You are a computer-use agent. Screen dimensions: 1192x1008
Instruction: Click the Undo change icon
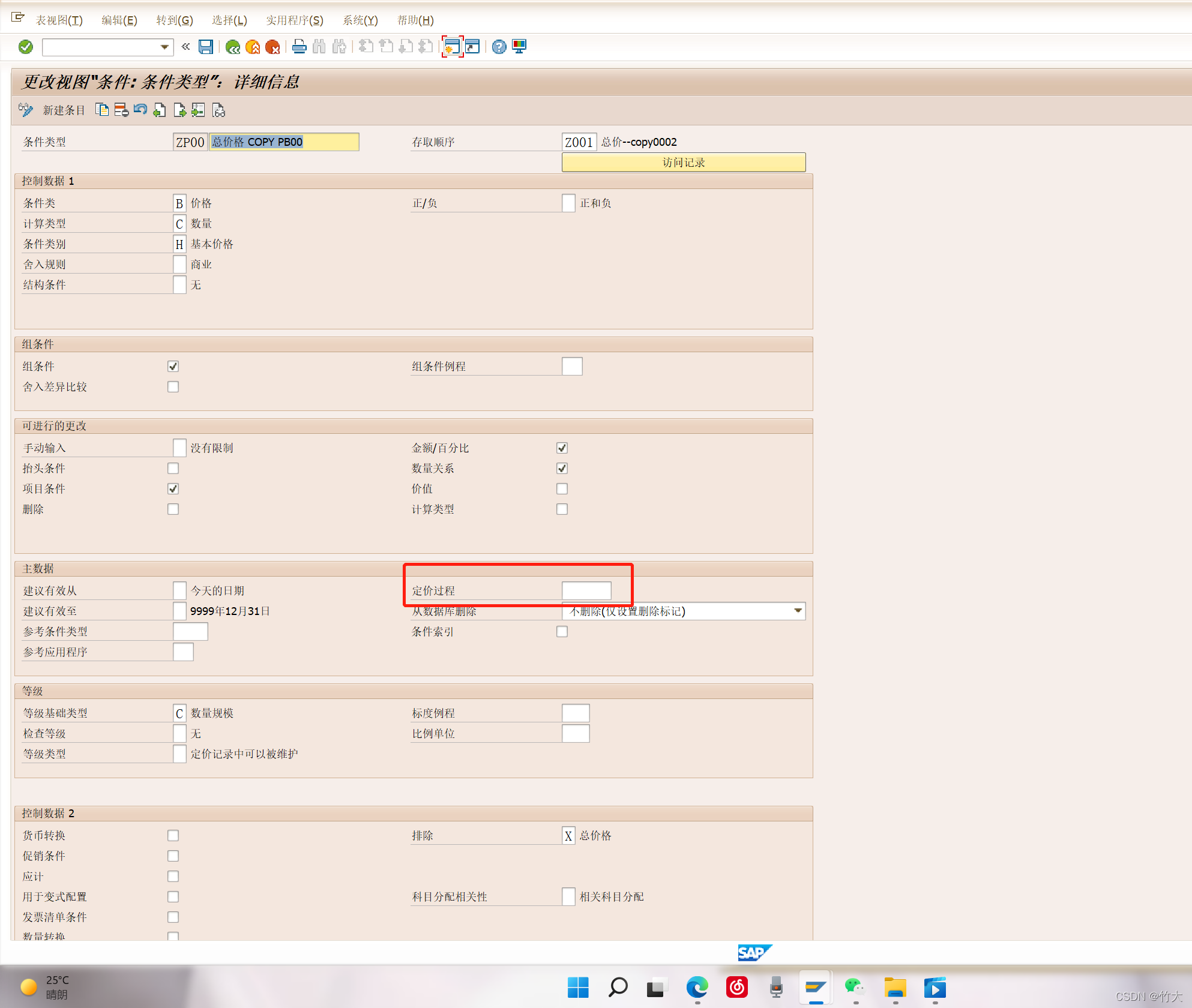(x=140, y=110)
